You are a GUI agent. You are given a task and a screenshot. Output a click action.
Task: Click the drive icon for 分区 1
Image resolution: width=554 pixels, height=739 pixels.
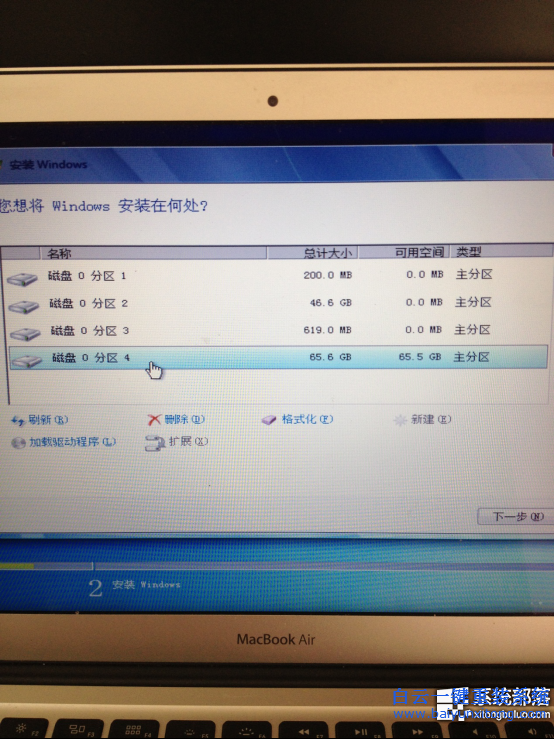[22, 279]
